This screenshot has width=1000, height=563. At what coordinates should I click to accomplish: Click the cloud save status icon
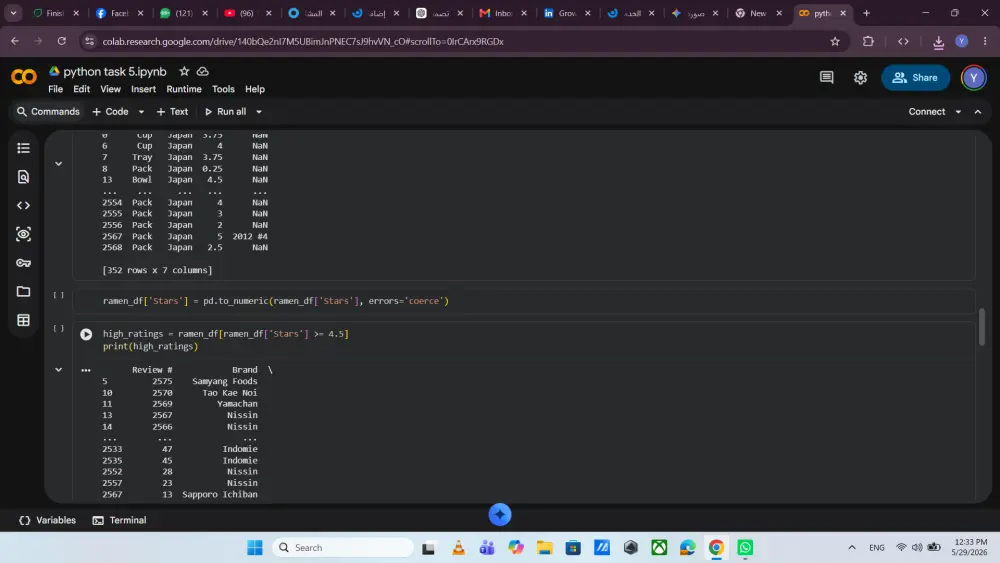click(x=203, y=71)
